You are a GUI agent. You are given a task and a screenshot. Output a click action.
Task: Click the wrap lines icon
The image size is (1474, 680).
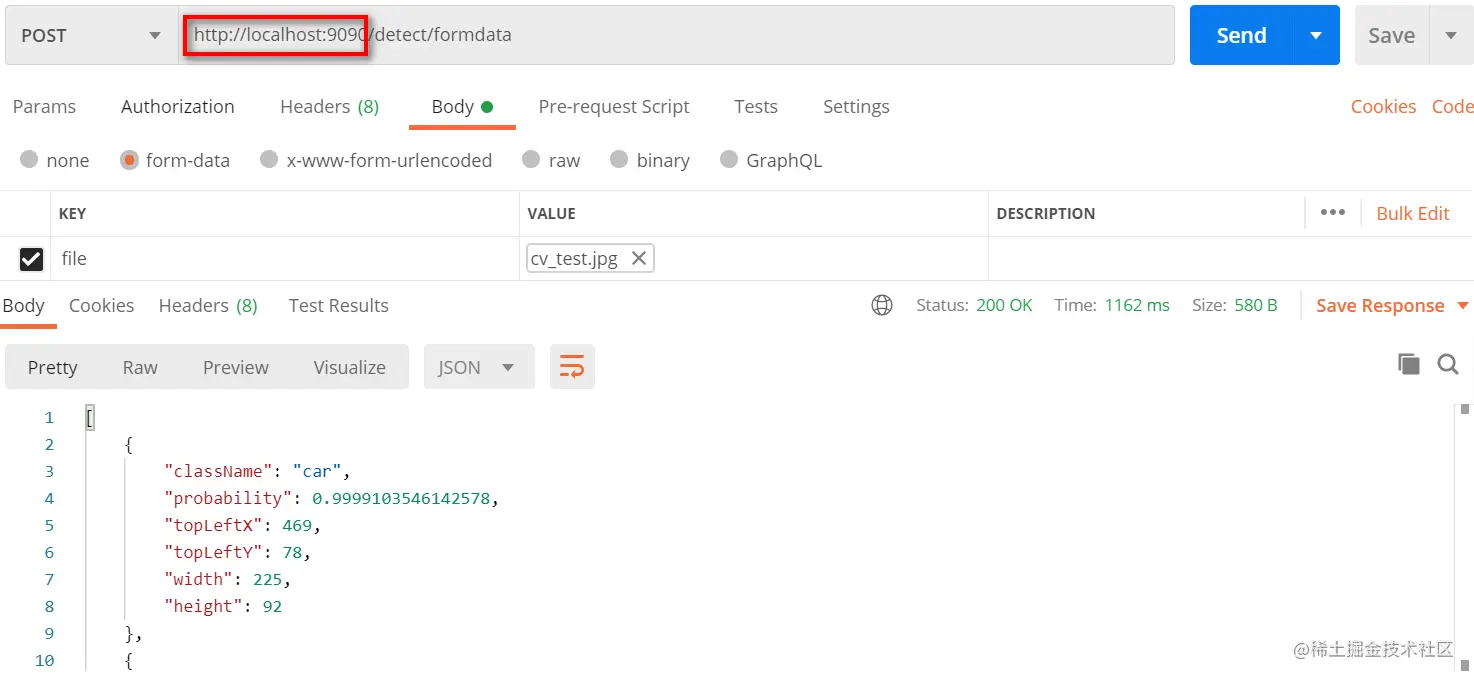(572, 367)
